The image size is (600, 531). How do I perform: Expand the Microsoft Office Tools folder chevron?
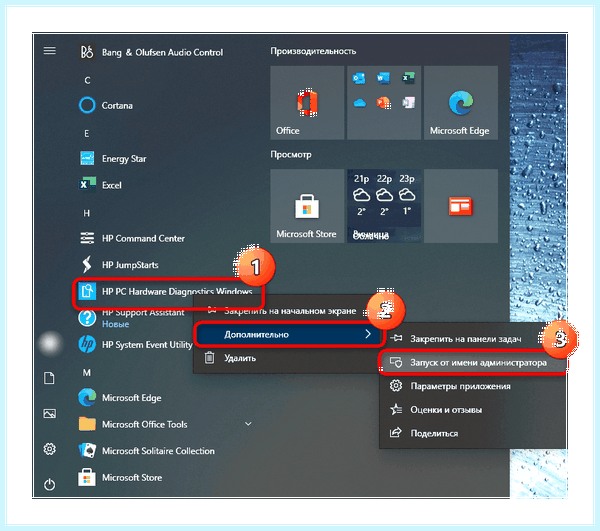(248, 423)
